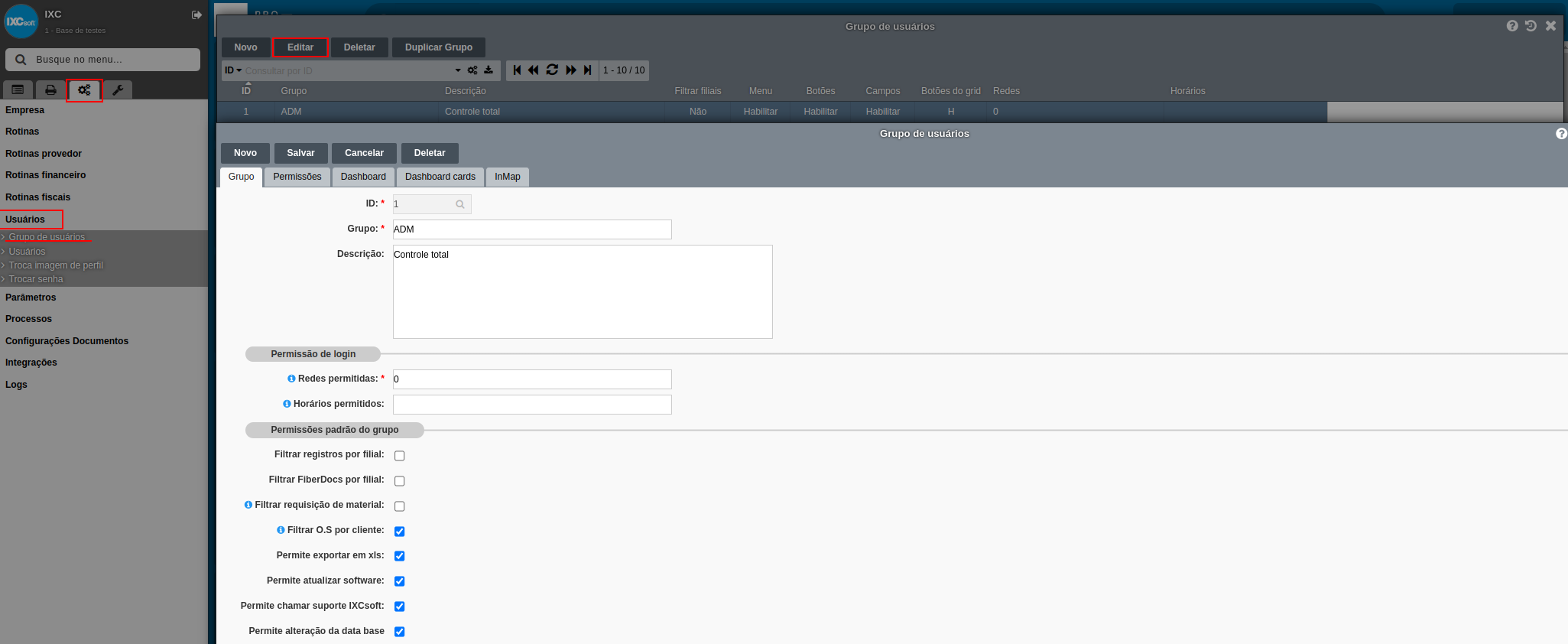The image size is (1568, 644).
Task: Enable Filtrar FiberDocs por filial checkbox
Action: (399, 481)
